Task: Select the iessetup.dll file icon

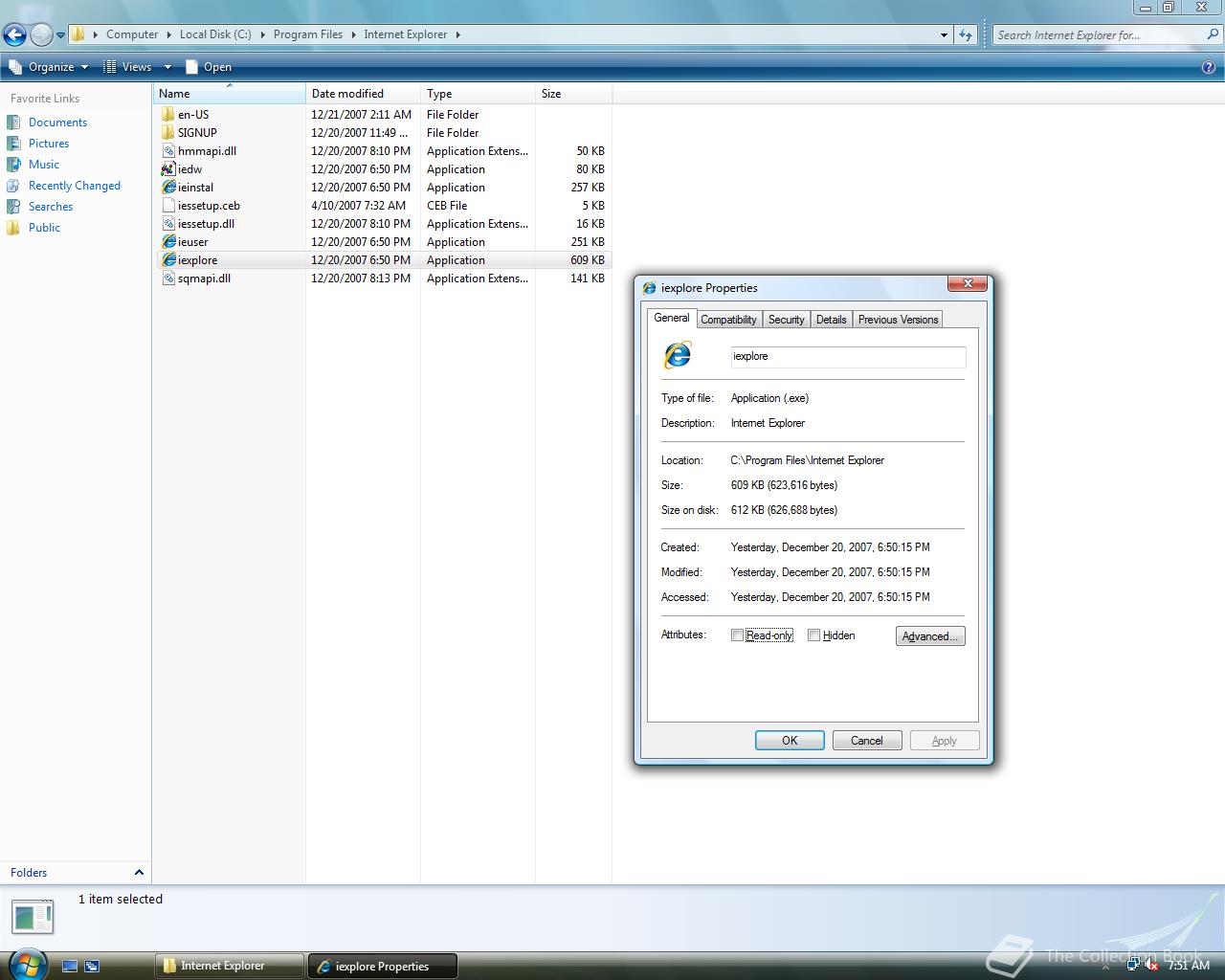Action: [168, 224]
